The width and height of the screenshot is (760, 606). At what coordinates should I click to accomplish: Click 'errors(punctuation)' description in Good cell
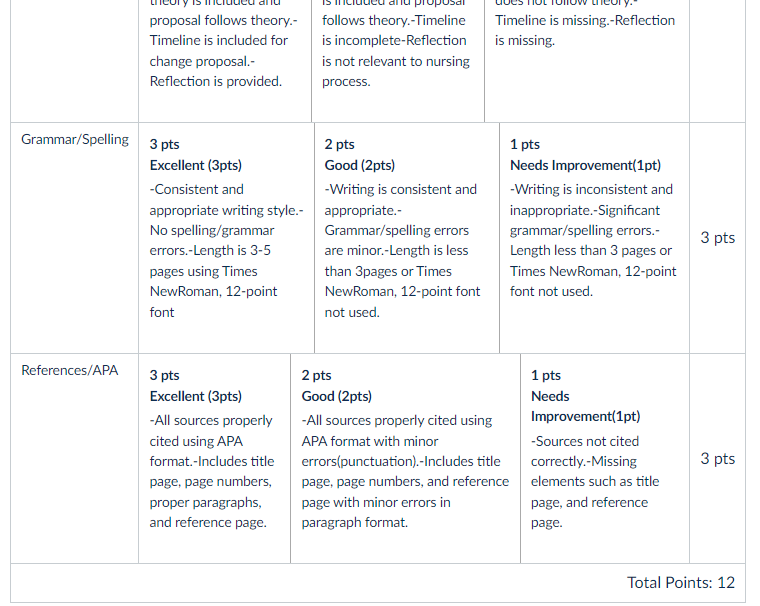359,462
